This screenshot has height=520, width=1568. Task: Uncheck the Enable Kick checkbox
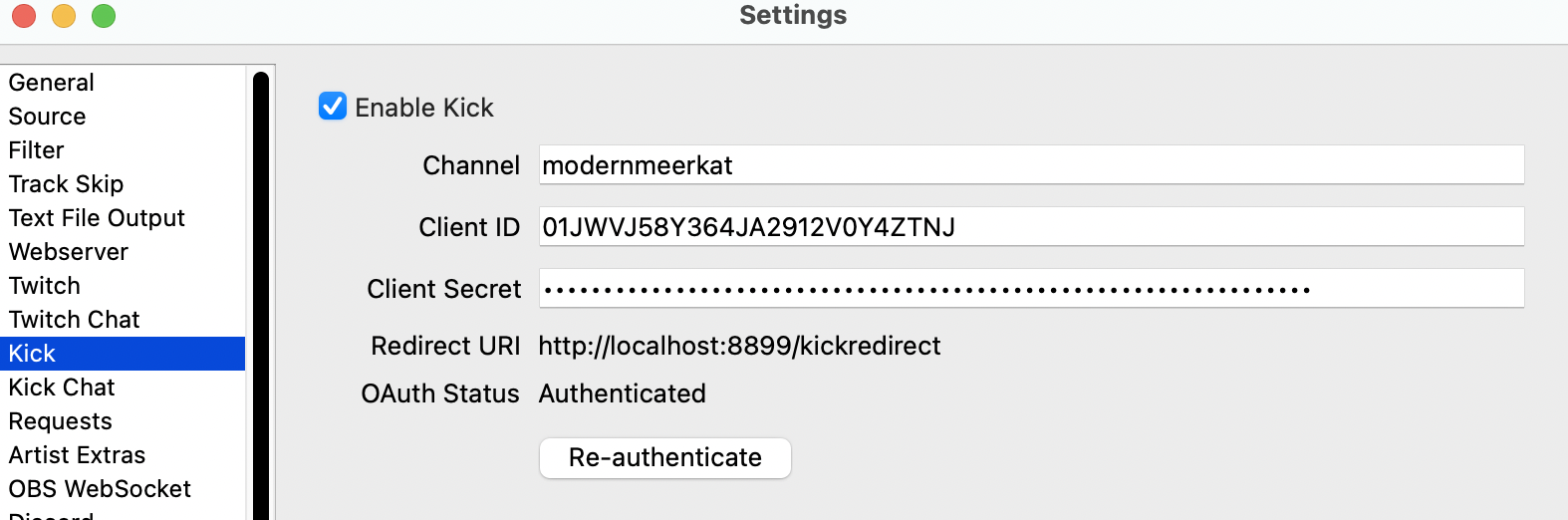333,107
